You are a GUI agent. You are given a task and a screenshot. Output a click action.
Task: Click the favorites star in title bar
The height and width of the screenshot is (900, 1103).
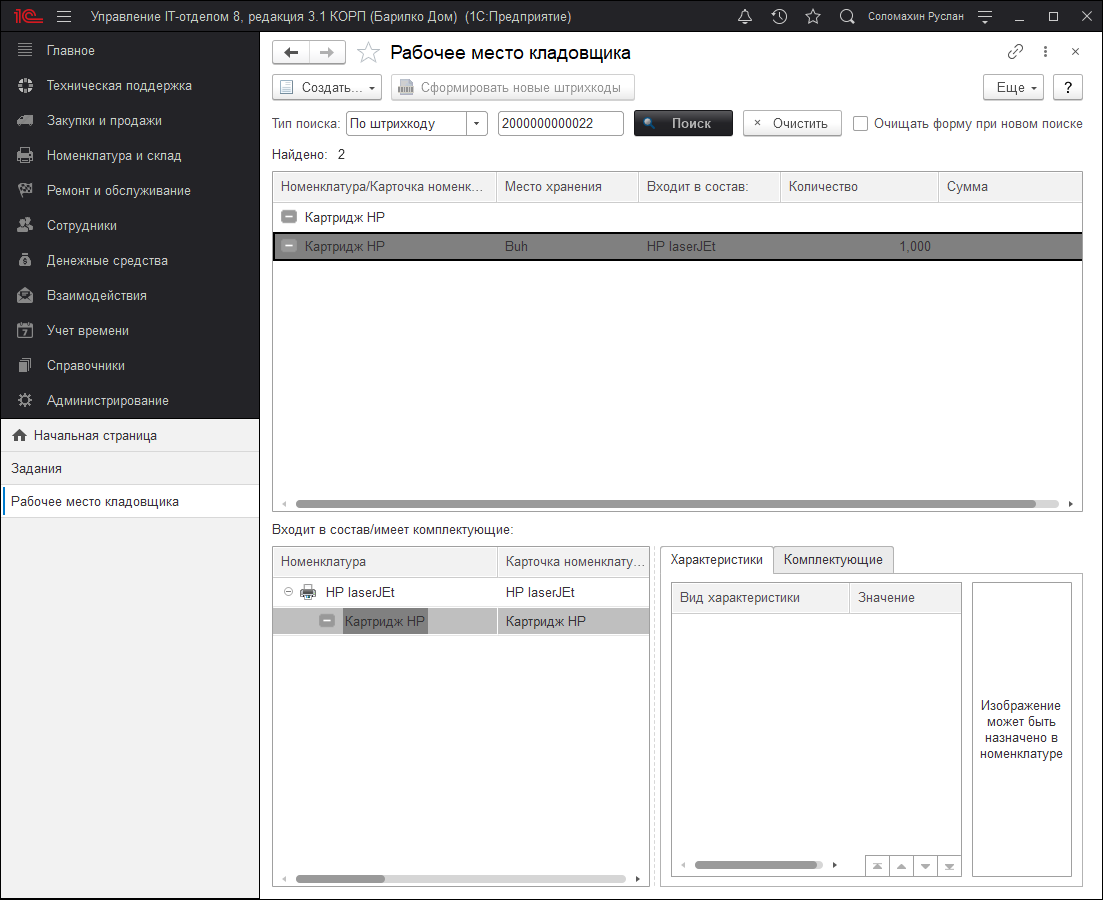(x=813, y=17)
